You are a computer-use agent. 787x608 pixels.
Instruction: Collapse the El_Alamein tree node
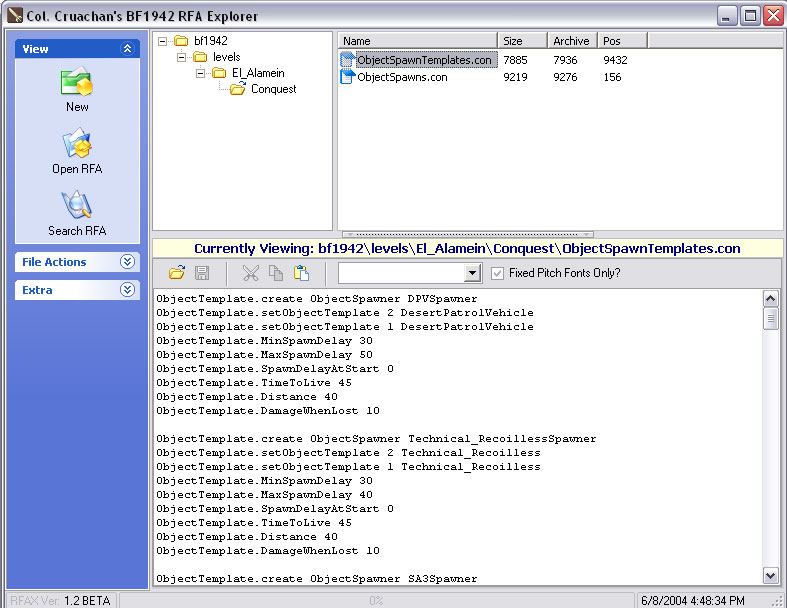pos(200,73)
